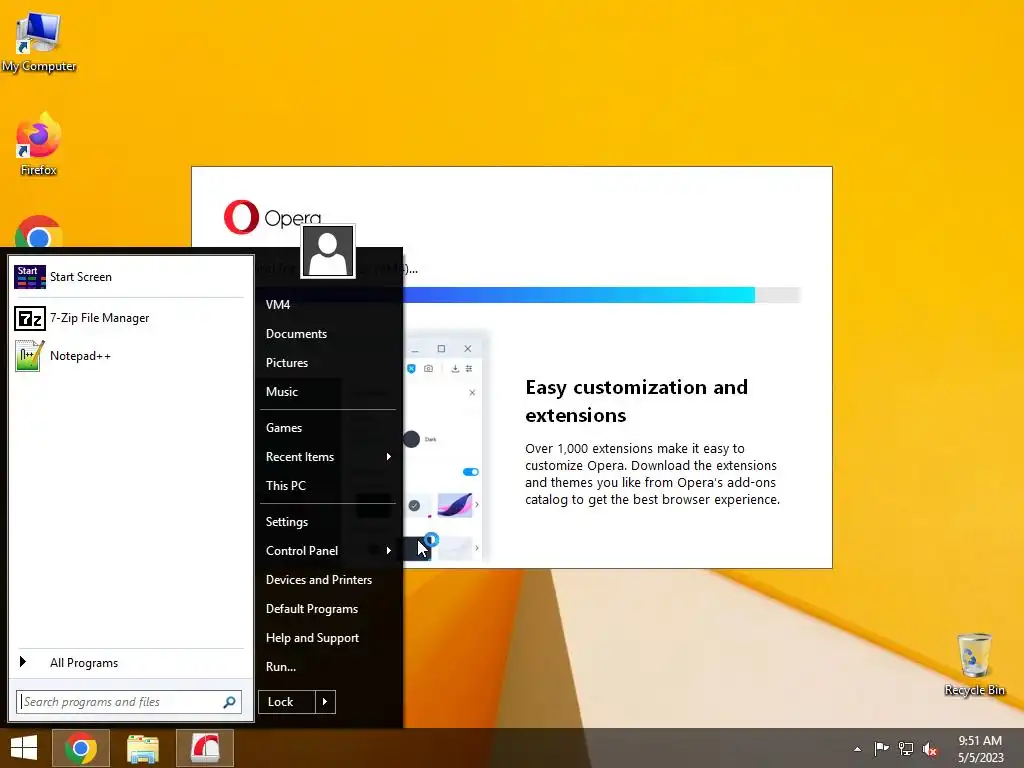Viewport: 1024px width, 768px height.
Task: Click the network tray icon
Action: click(x=906, y=748)
